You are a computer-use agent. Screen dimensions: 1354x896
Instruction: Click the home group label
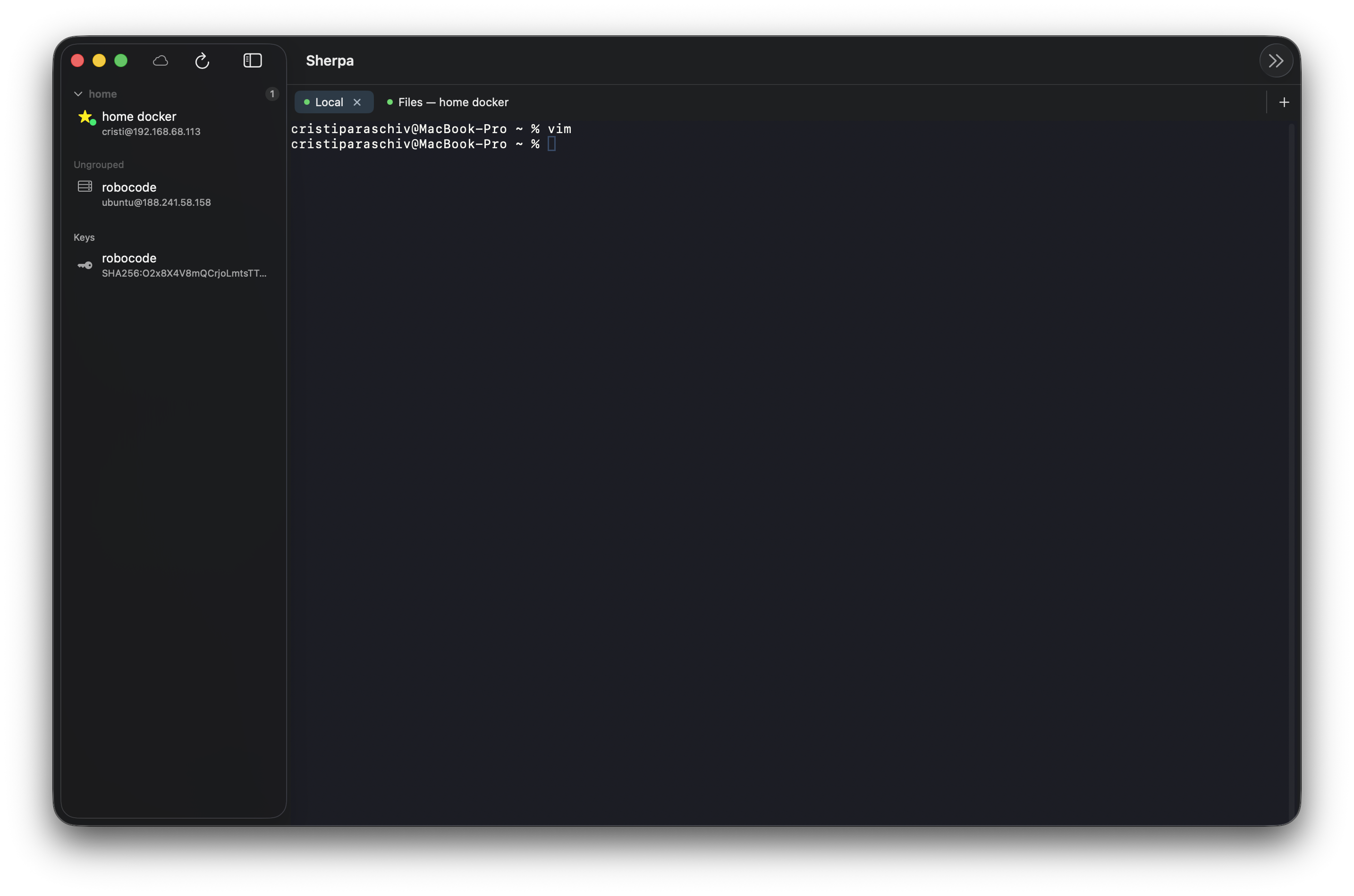tap(103, 94)
